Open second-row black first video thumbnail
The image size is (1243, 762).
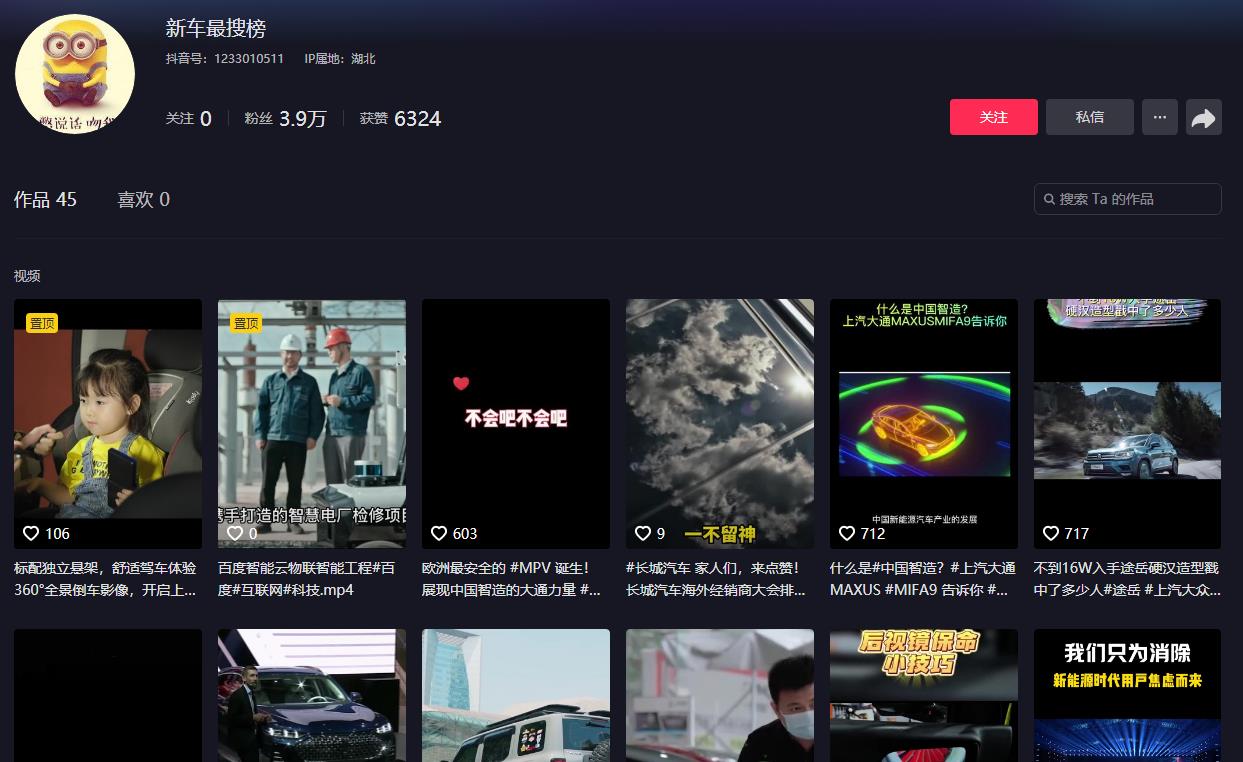pos(108,695)
